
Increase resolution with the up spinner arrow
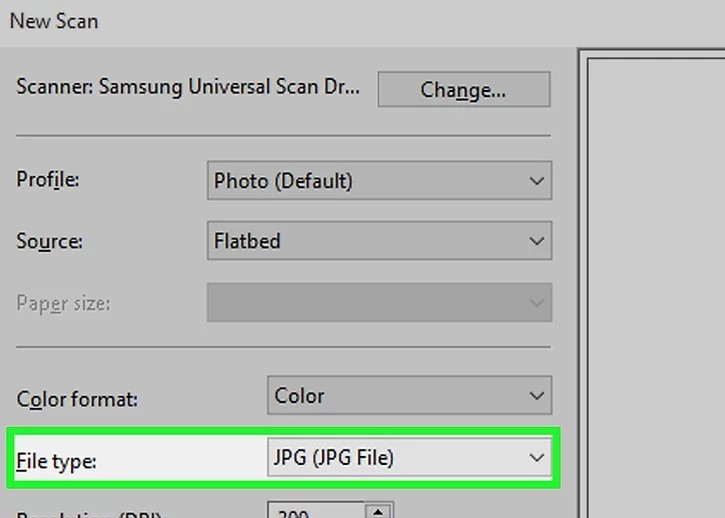[378, 512]
